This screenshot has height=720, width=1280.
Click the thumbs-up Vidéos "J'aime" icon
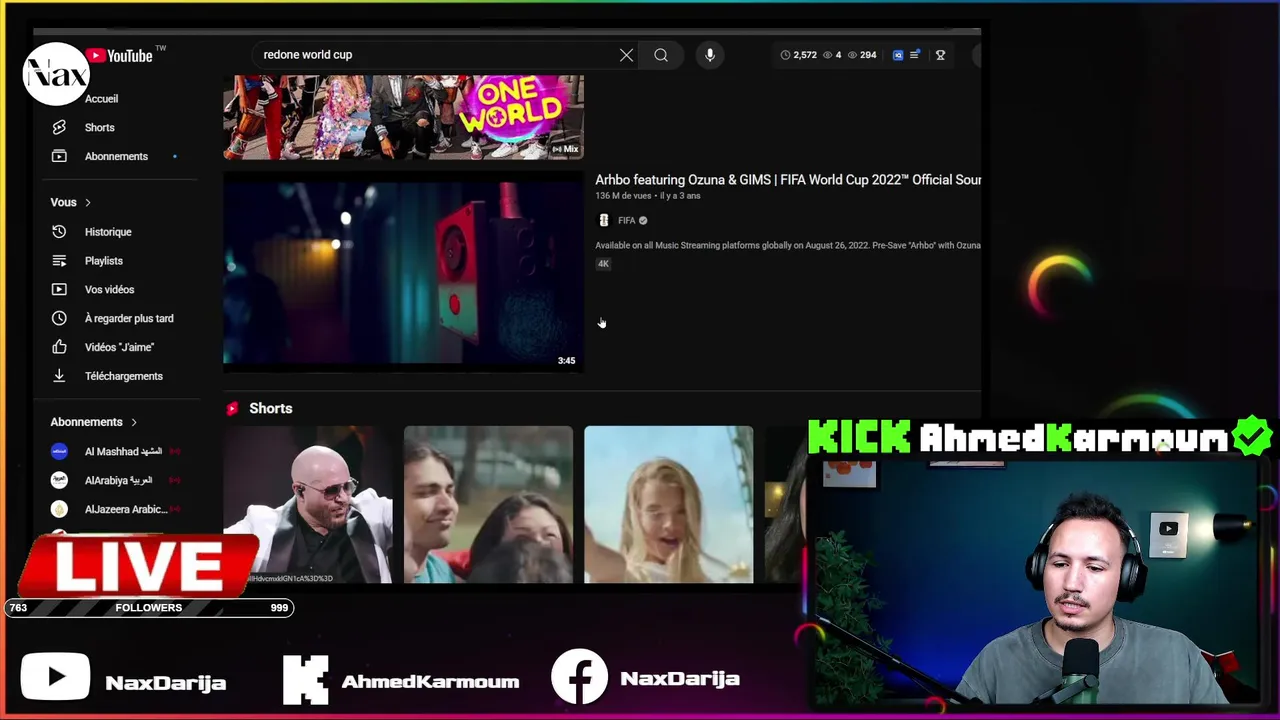pyautogui.click(x=59, y=347)
